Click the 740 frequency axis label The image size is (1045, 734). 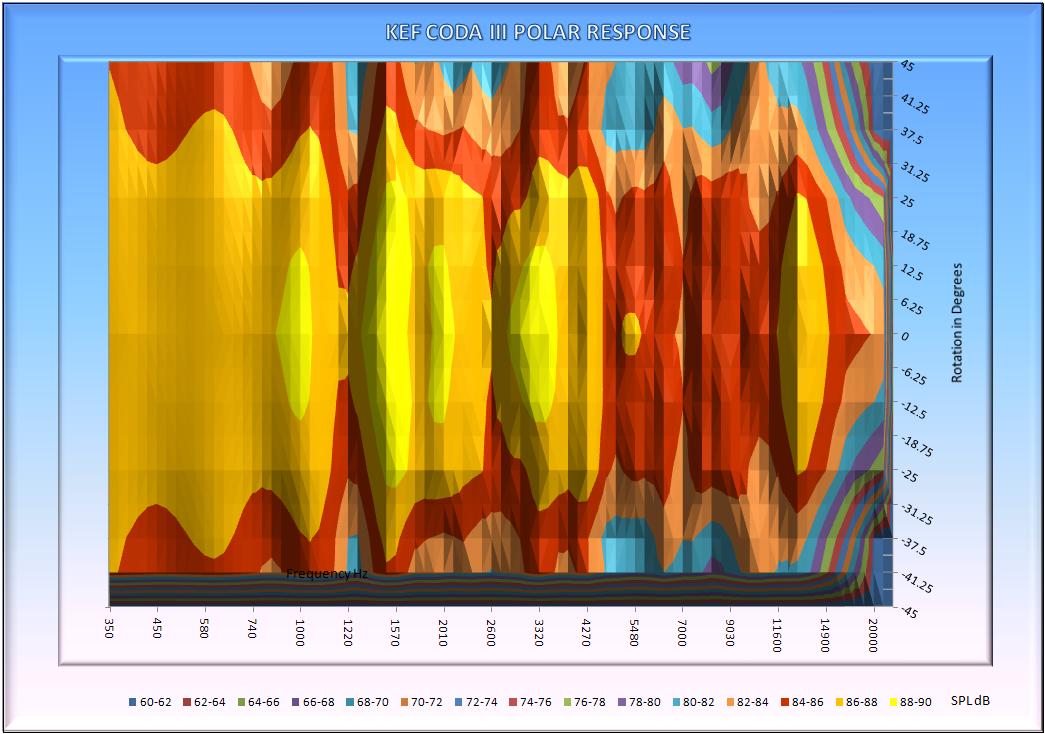252,627
